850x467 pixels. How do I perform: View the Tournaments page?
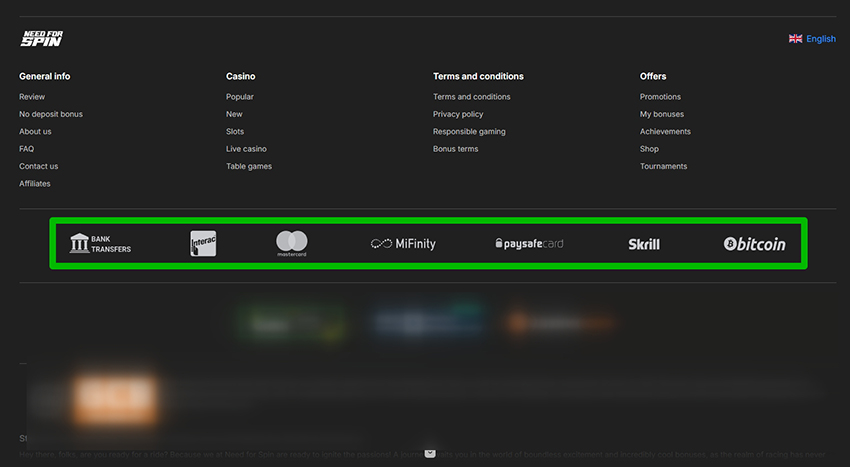(x=663, y=166)
